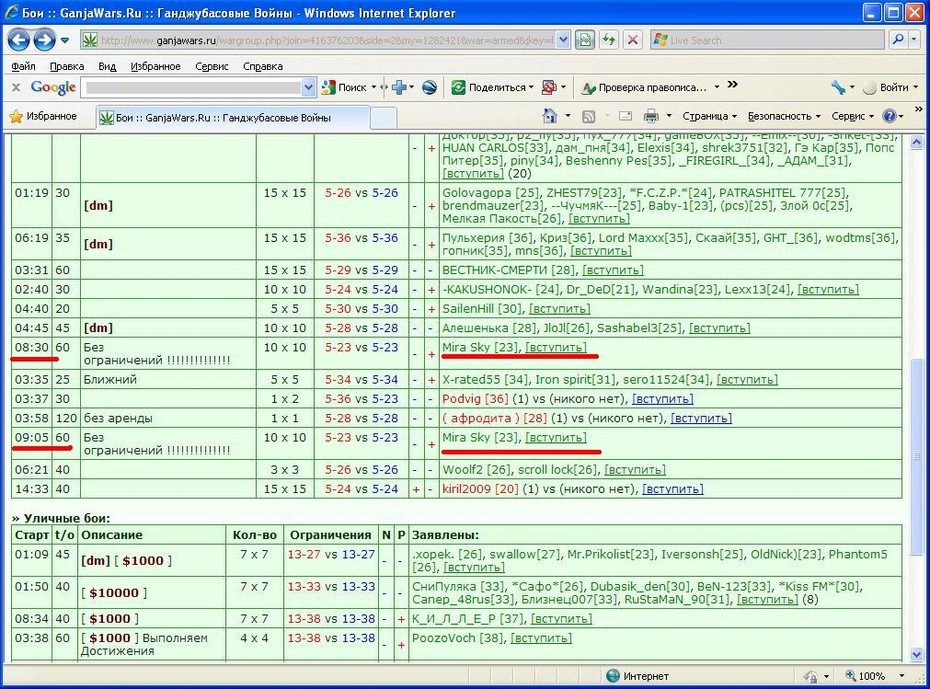Click the 100% zoom level button
Image resolution: width=930 pixels, height=689 pixels.
866,676
